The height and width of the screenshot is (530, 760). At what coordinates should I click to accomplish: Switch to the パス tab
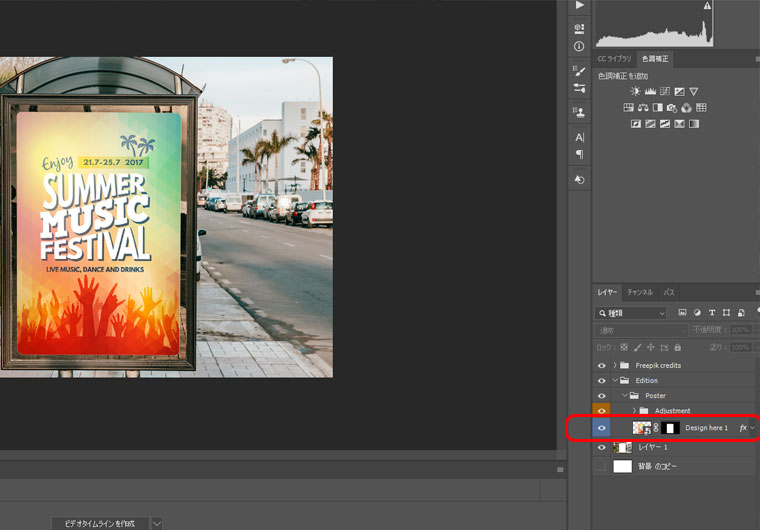(669, 292)
